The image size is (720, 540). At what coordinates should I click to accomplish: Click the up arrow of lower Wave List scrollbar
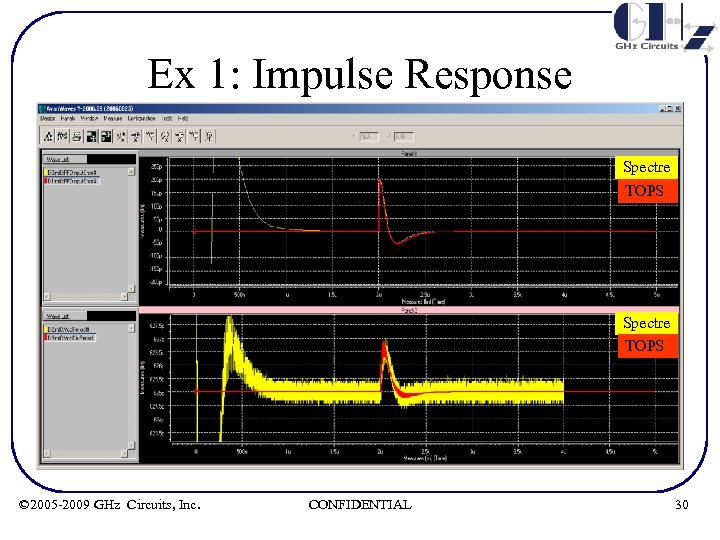click(x=131, y=328)
